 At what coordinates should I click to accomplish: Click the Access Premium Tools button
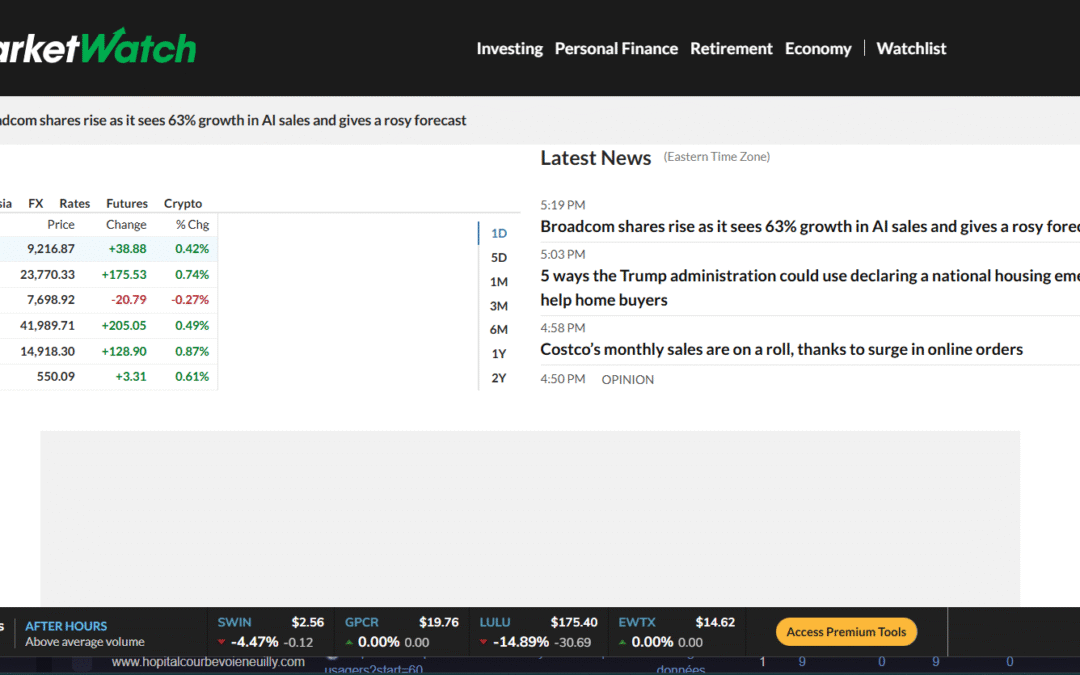coord(846,632)
